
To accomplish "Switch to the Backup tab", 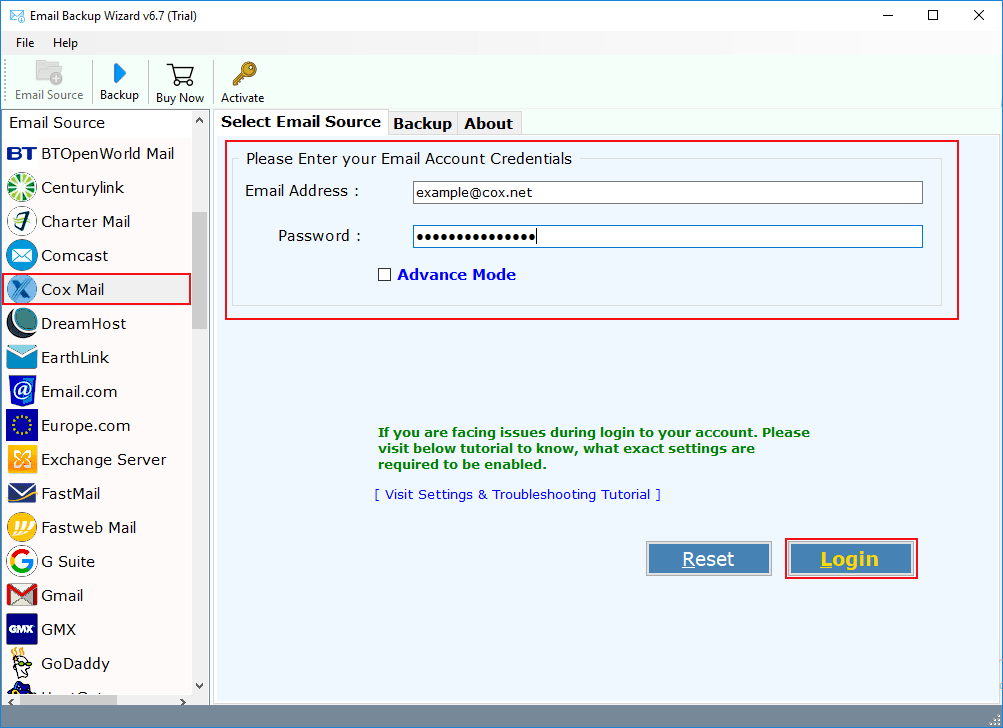I will point(422,122).
